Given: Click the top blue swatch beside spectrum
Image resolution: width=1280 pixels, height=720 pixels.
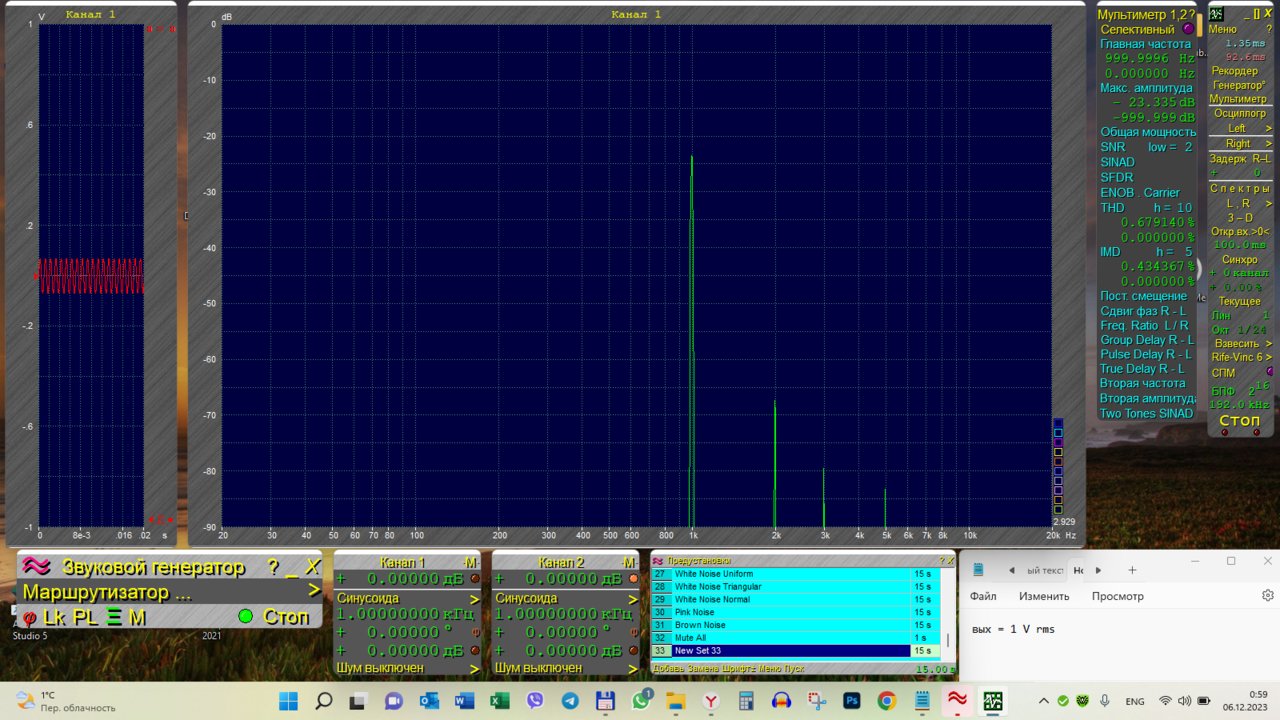Looking at the screenshot, I should click(1058, 422).
